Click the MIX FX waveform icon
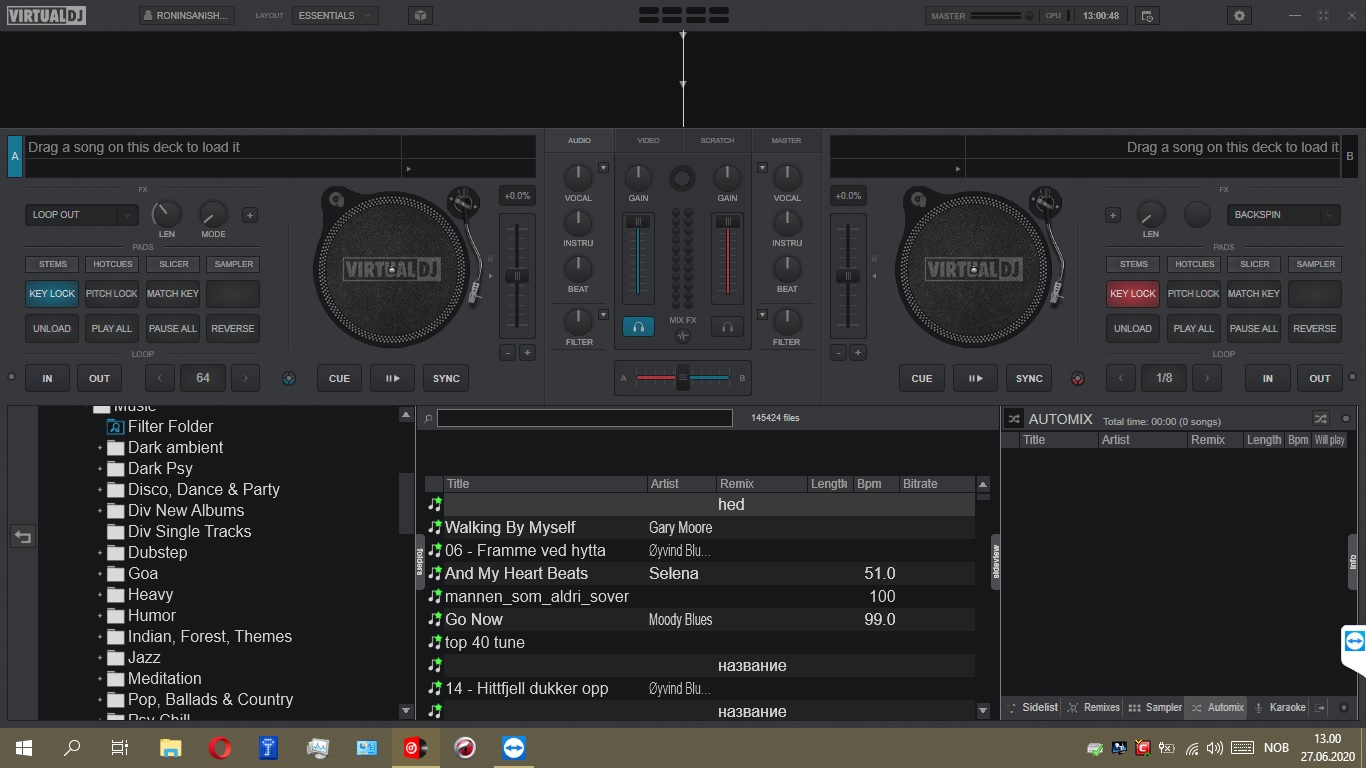This screenshot has height=768, width=1366. coord(683,336)
